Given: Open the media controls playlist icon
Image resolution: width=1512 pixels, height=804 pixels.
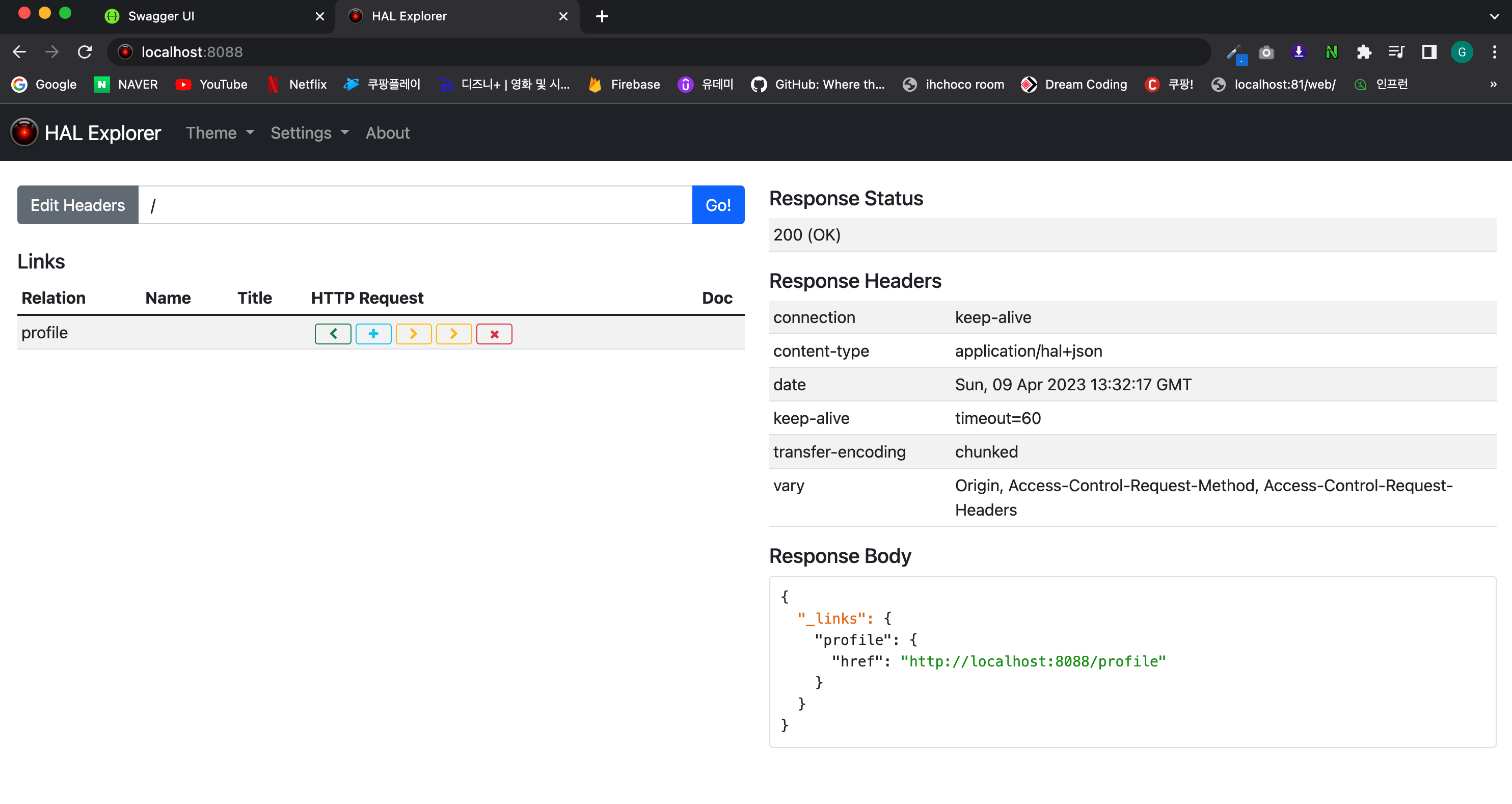Looking at the screenshot, I should pyautogui.click(x=1396, y=52).
